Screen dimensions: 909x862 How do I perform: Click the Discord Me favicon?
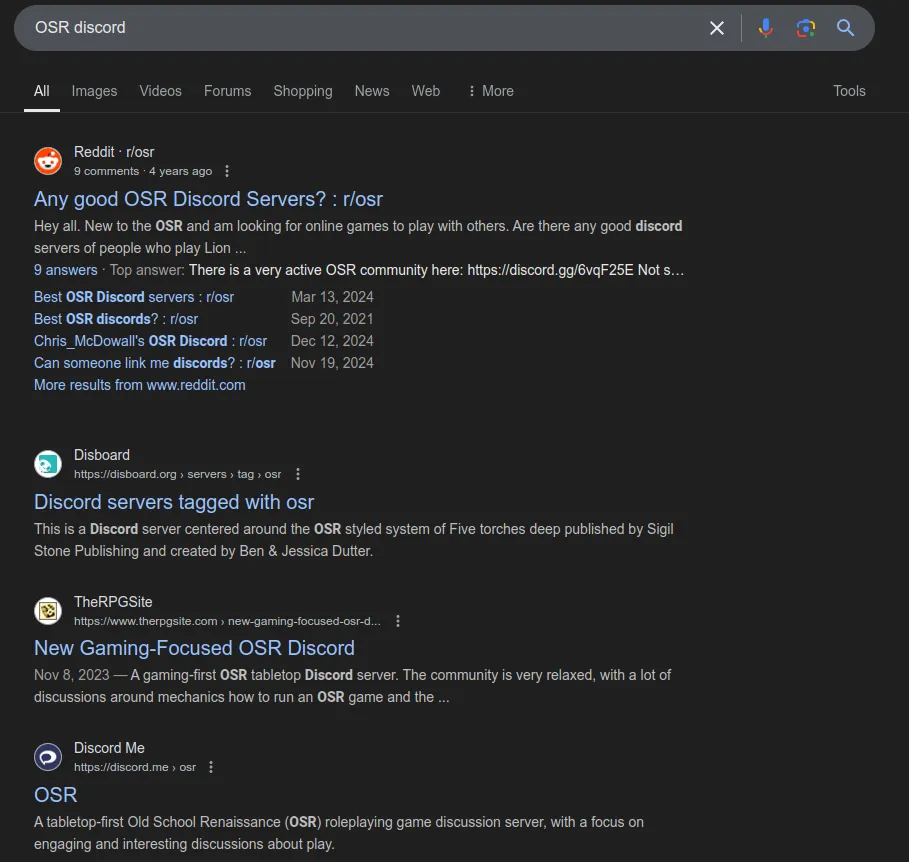pyautogui.click(x=48, y=757)
